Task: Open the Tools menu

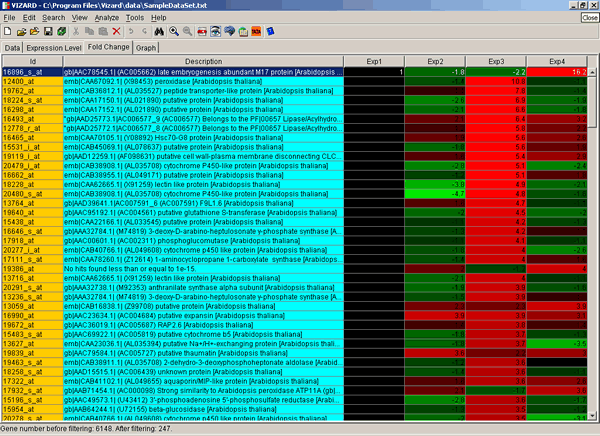Action: (135, 18)
